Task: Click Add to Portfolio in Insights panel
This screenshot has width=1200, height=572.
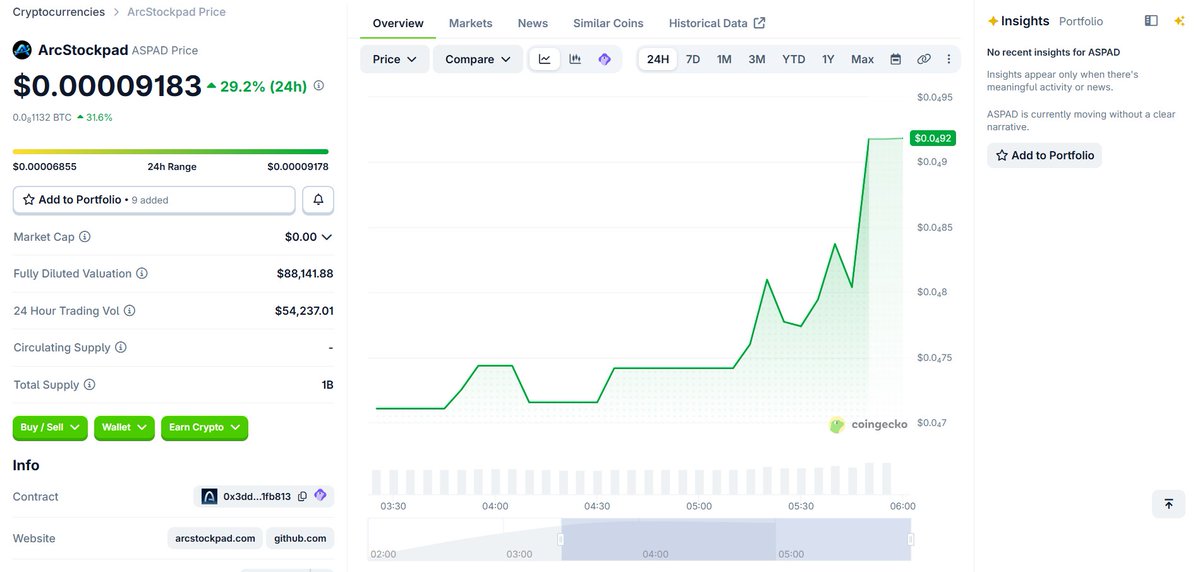Action: pyautogui.click(x=1044, y=155)
